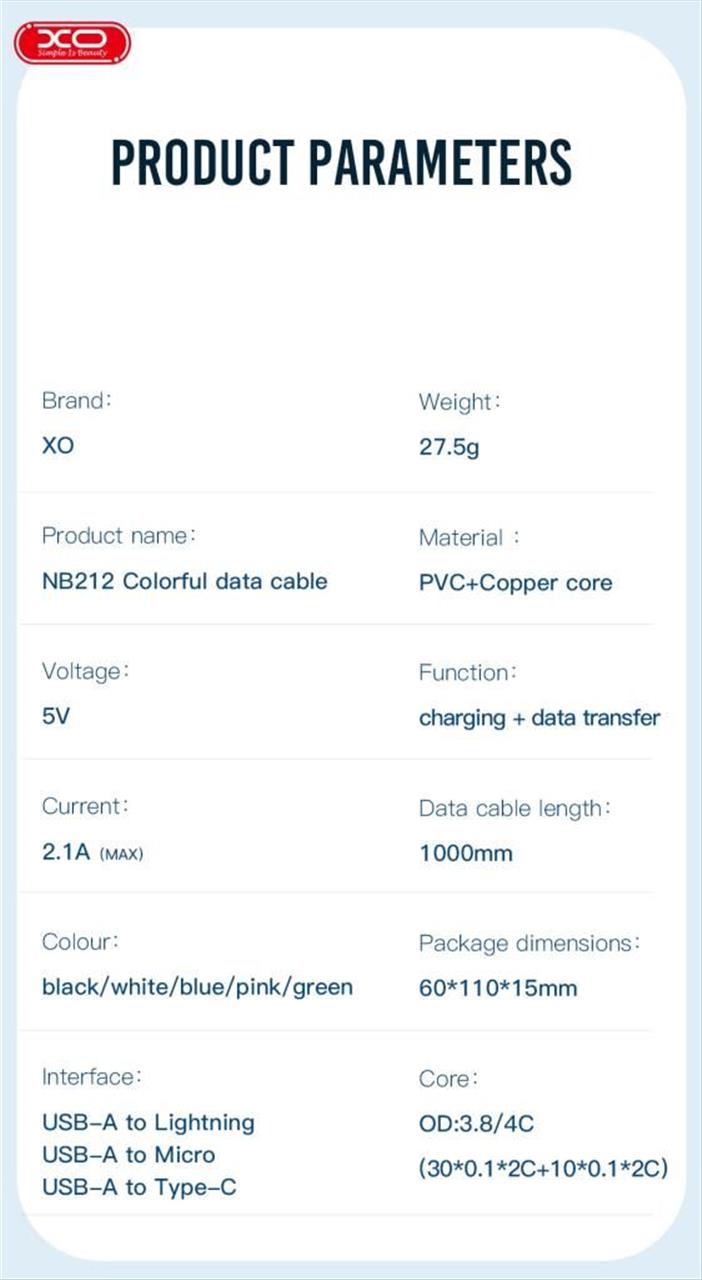Click USB-A to Type-C interface line

[139, 1188]
